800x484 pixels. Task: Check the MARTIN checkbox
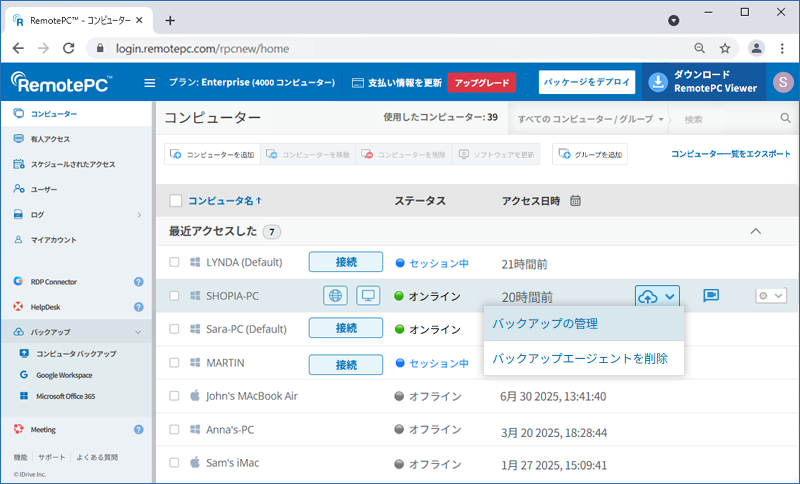(x=174, y=363)
